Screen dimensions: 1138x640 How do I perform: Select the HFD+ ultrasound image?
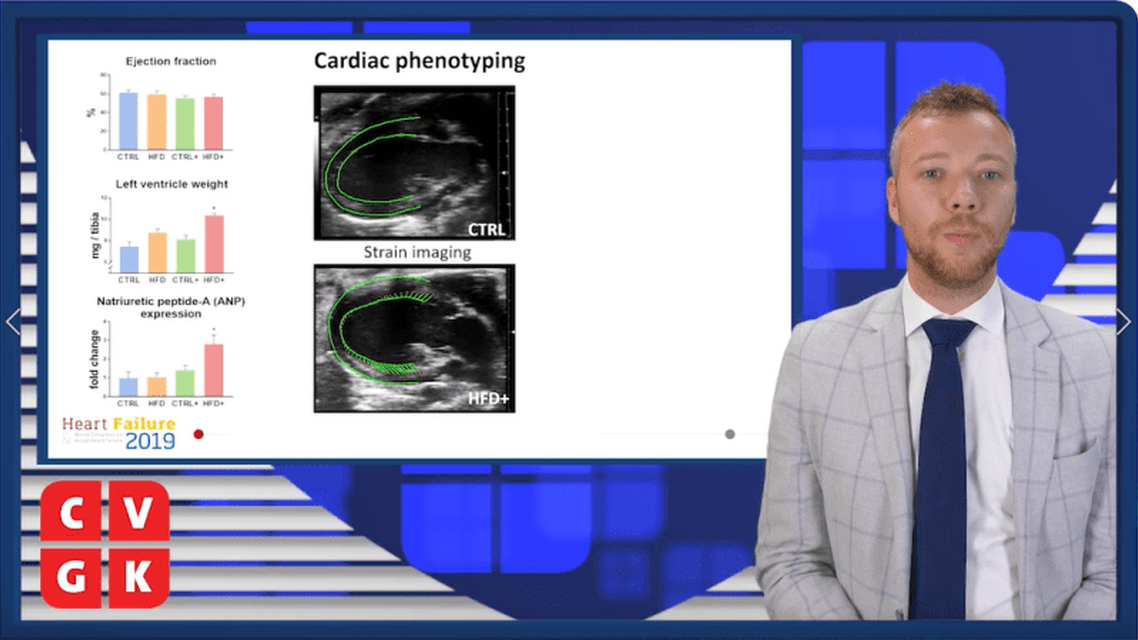coord(414,338)
